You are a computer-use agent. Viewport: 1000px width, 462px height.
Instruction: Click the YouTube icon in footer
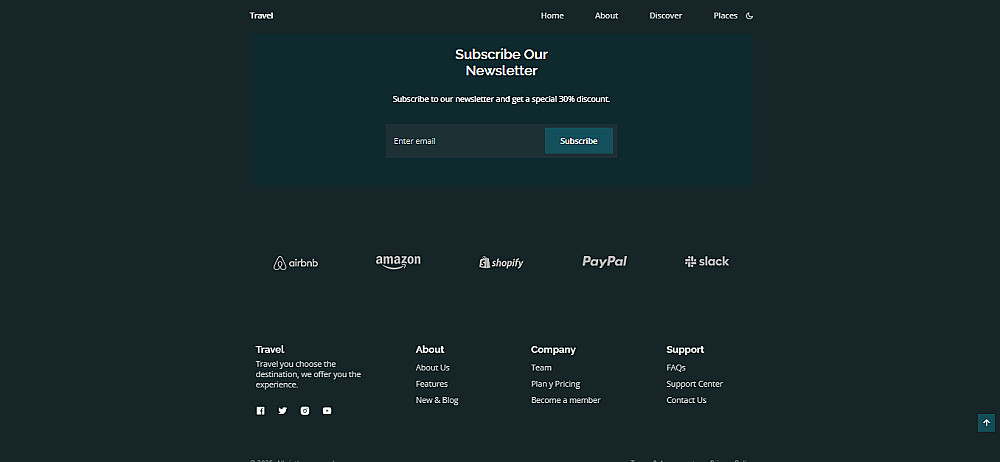327,411
